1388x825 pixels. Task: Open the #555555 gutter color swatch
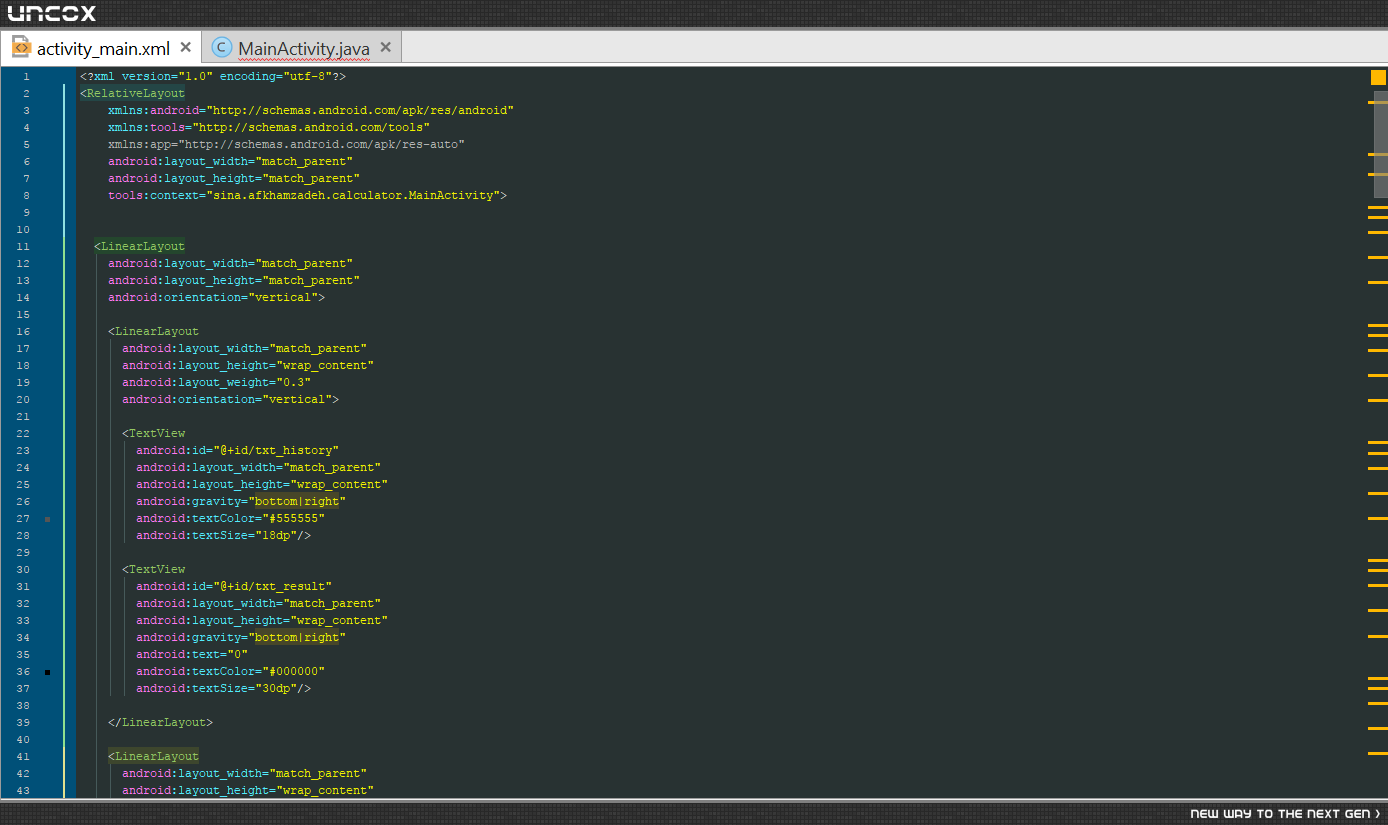click(x=47, y=519)
